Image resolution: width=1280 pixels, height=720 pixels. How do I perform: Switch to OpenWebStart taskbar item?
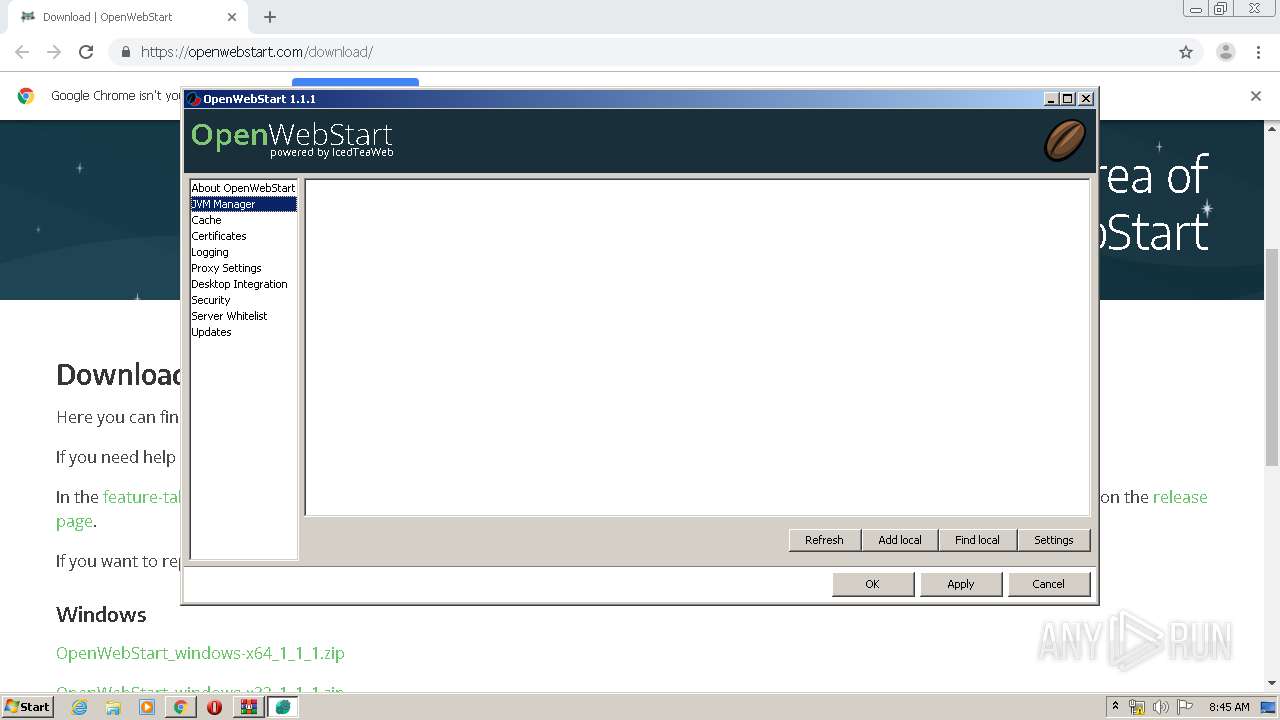pyautogui.click(x=283, y=707)
